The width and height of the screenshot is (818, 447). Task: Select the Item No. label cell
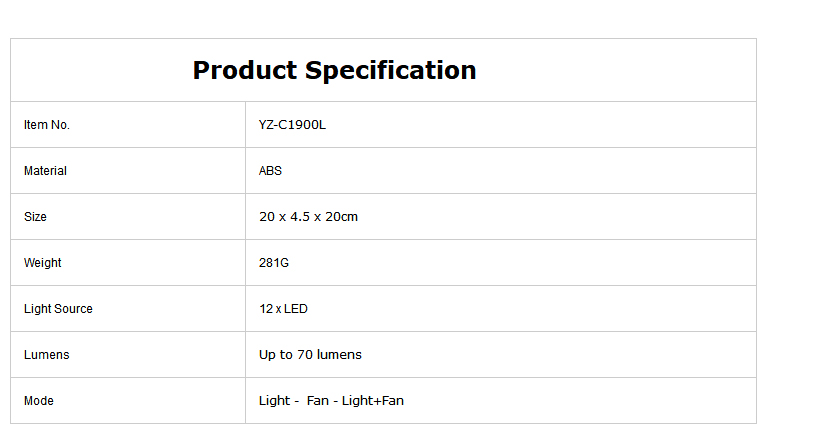[128, 125]
